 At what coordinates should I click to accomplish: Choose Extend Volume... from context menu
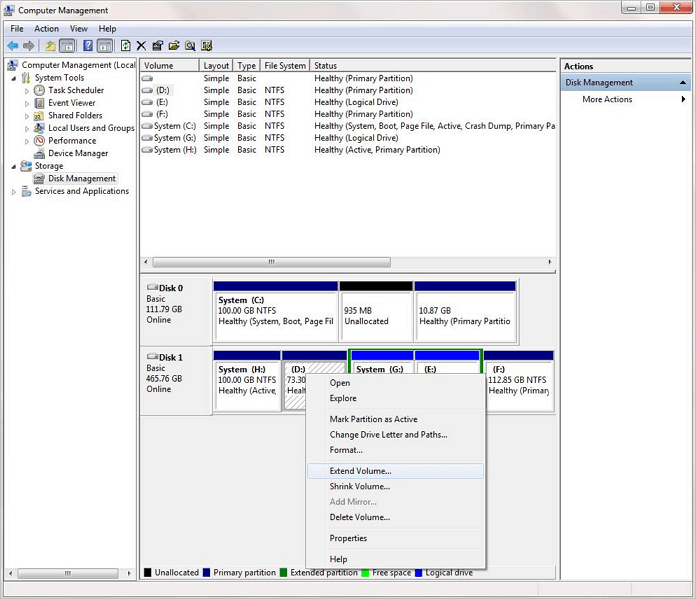(x=361, y=471)
